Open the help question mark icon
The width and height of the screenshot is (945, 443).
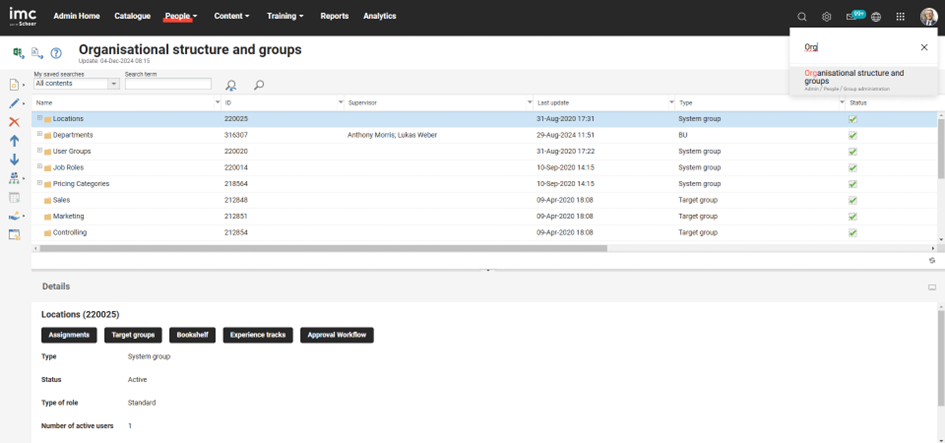pos(56,53)
